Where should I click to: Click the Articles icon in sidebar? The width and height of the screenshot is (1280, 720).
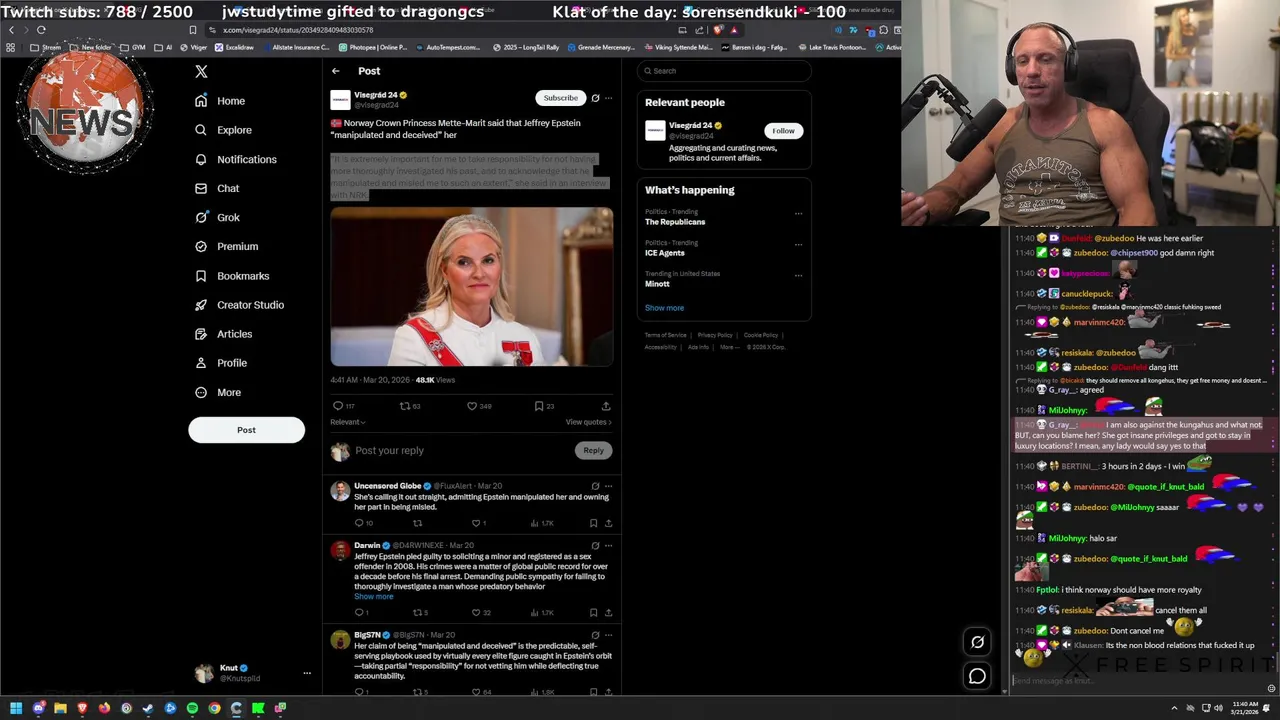201,334
